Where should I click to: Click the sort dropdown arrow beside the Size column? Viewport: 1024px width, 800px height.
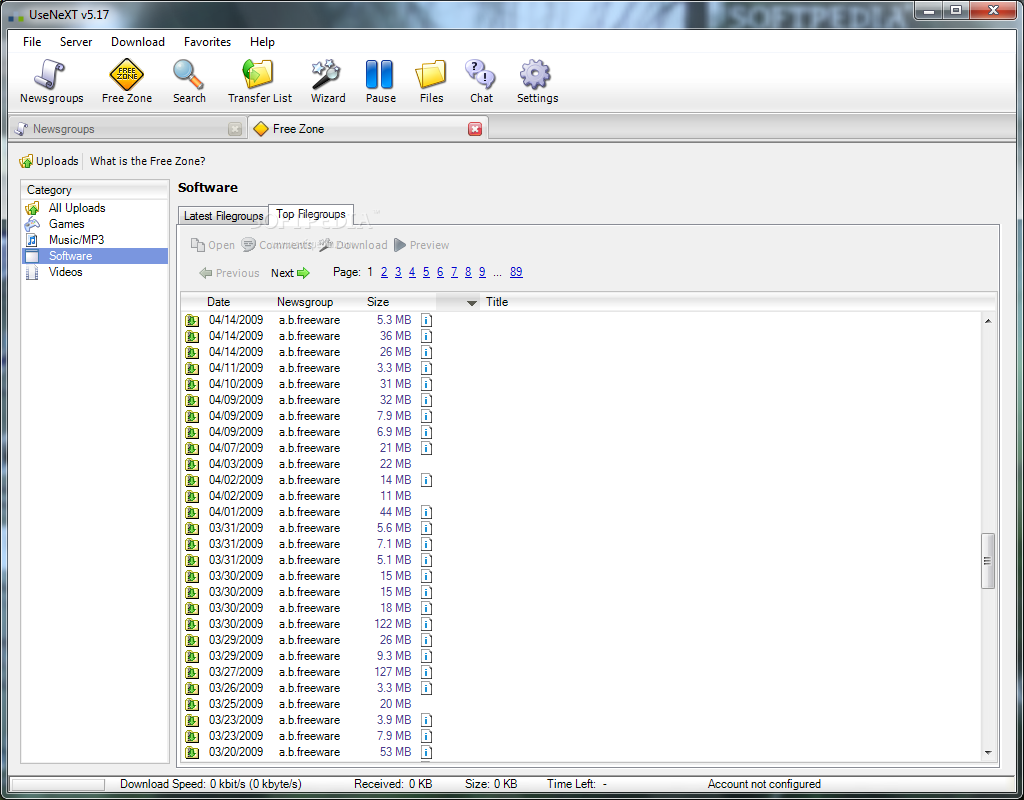pyautogui.click(x=472, y=302)
